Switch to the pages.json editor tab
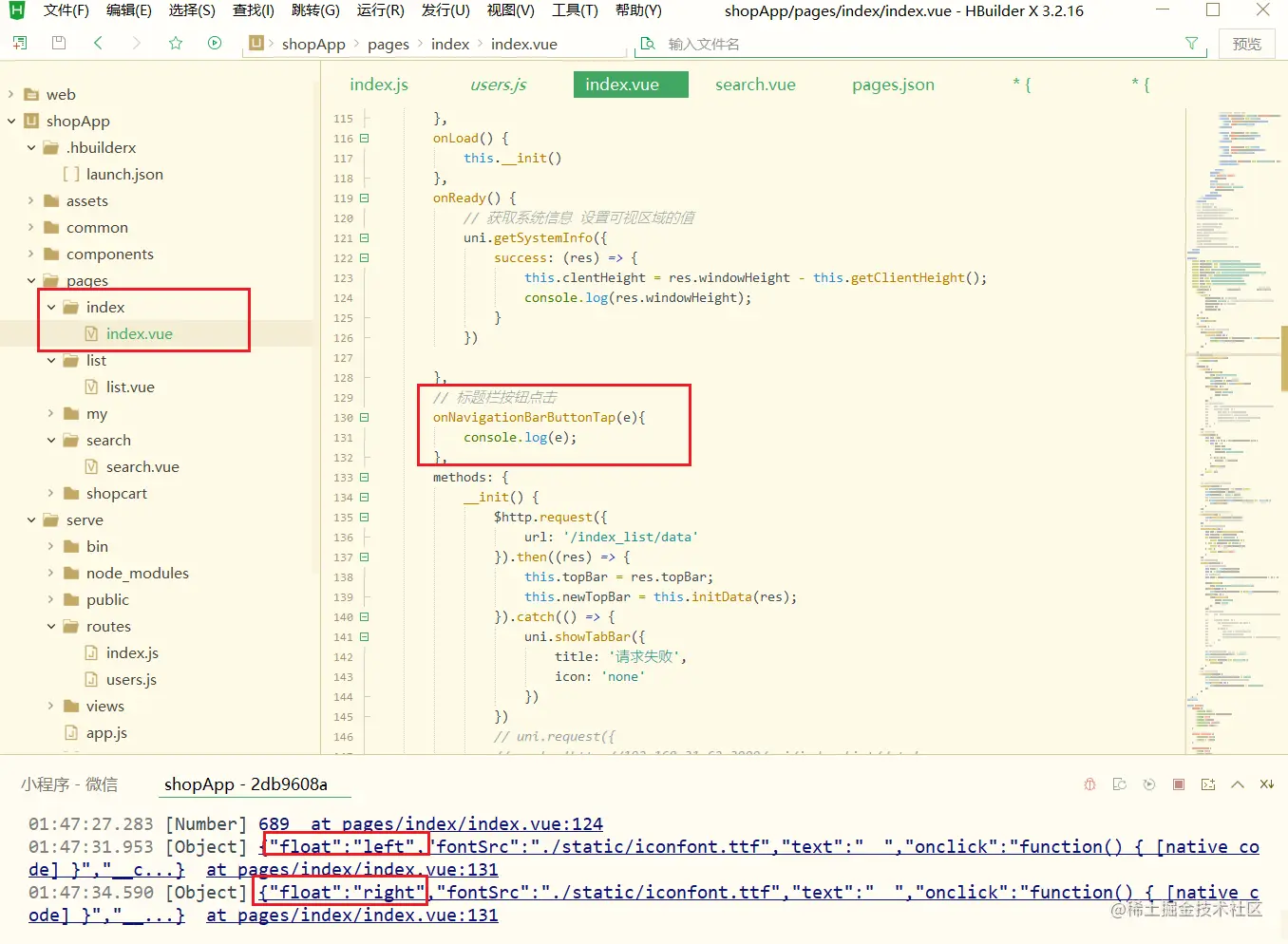Viewport: 1288px width, 944px height. point(893,85)
